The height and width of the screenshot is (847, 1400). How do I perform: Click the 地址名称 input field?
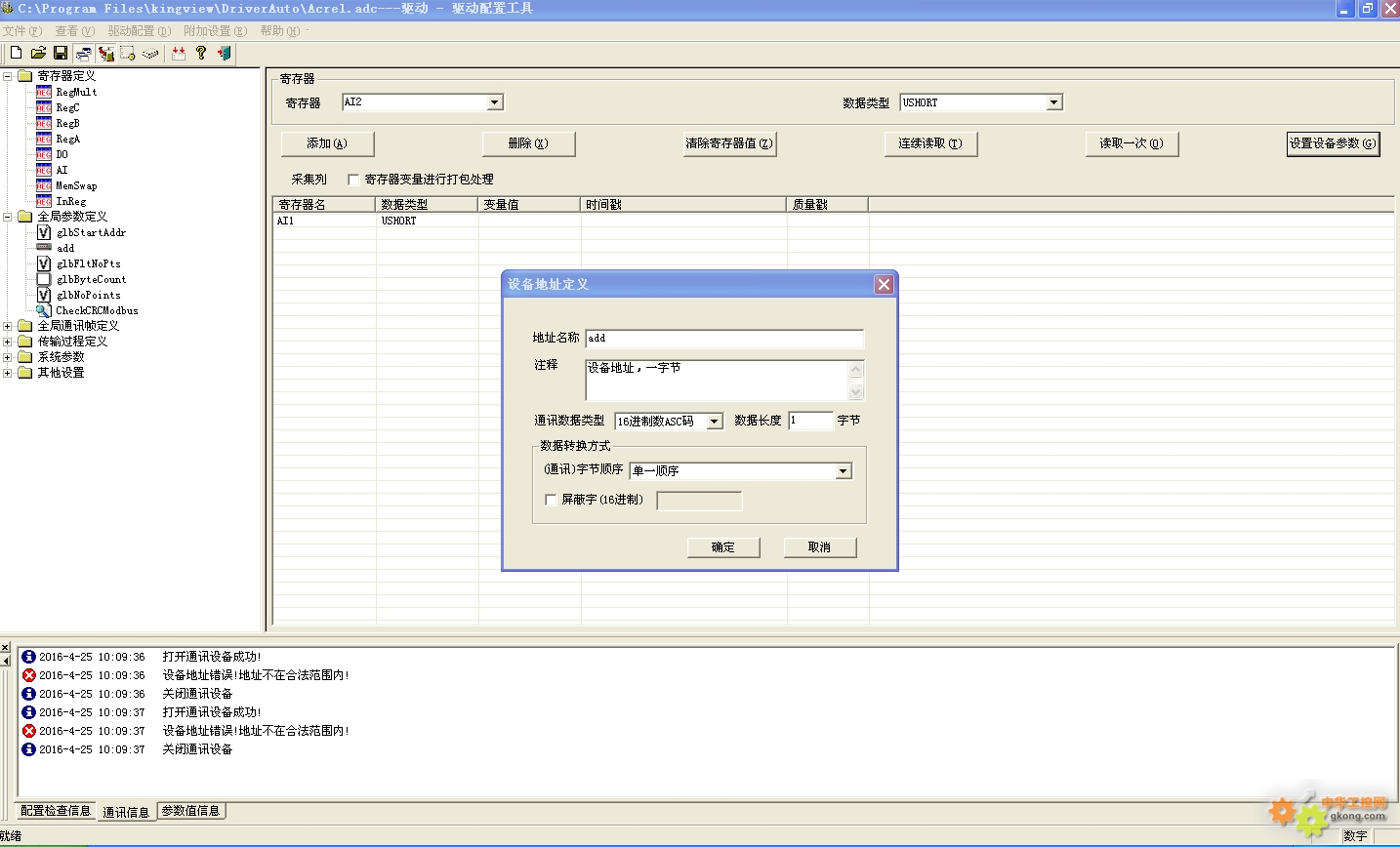tap(723, 339)
